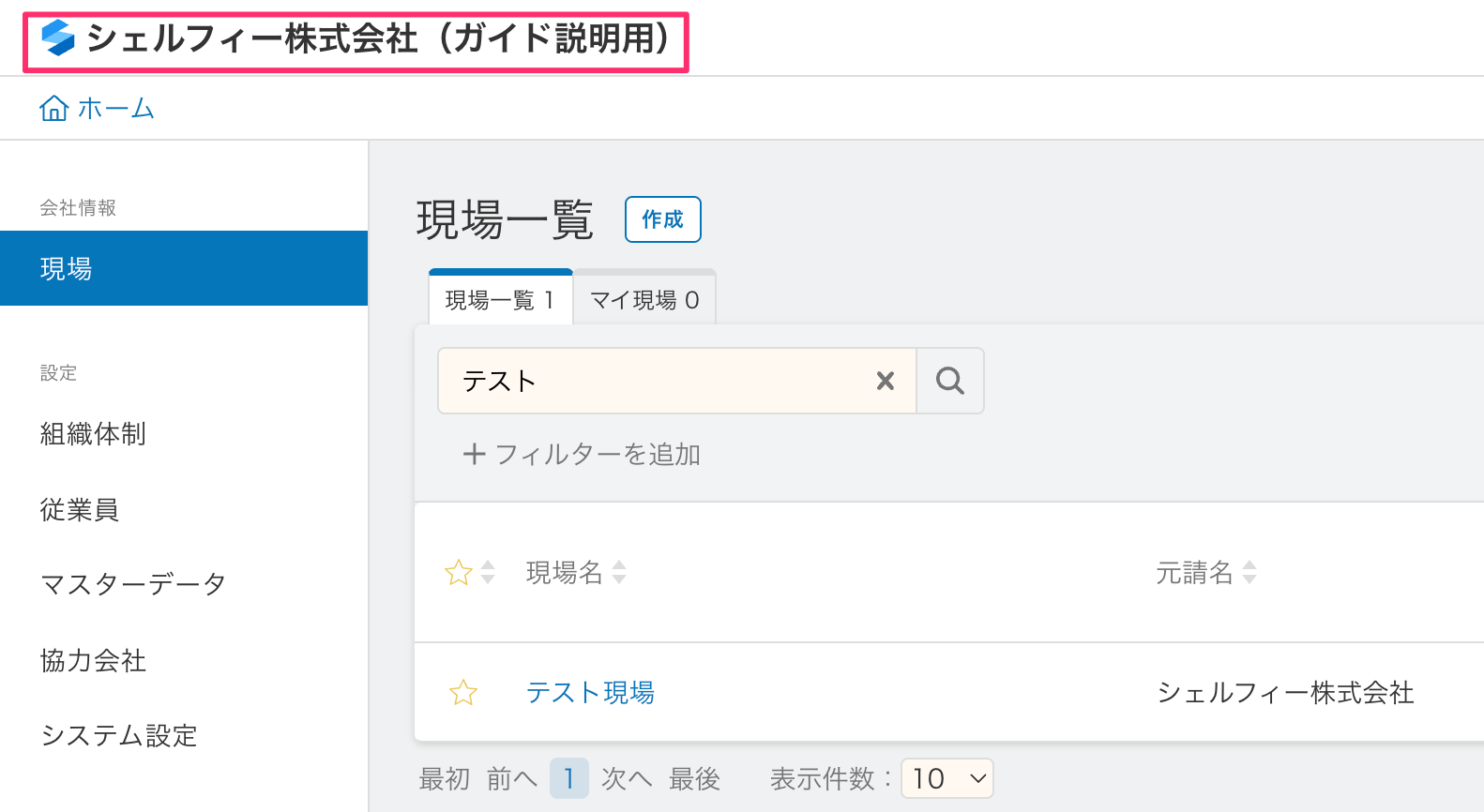Viewport: 1484px width, 812px height.
Task: Open 協力会社 from sidebar
Action: pos(93,661)
